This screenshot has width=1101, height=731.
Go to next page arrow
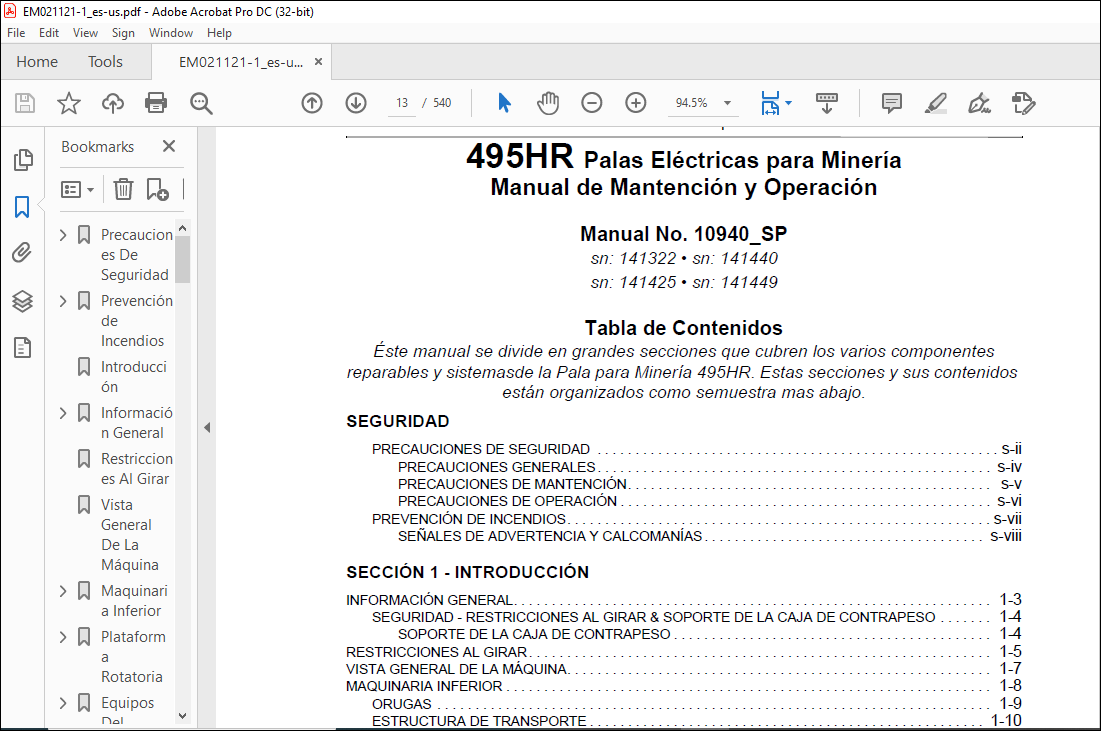click(x=356, y=103)
